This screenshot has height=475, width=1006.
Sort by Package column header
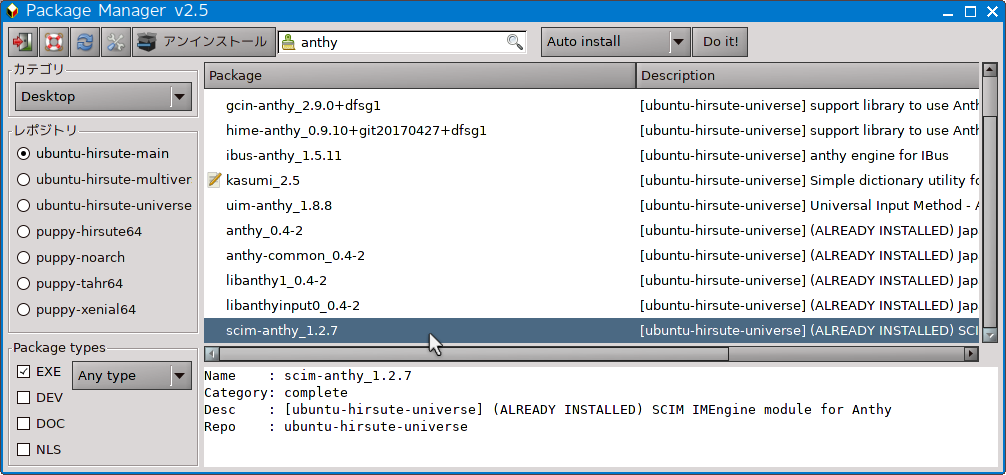tap(420, 75)
